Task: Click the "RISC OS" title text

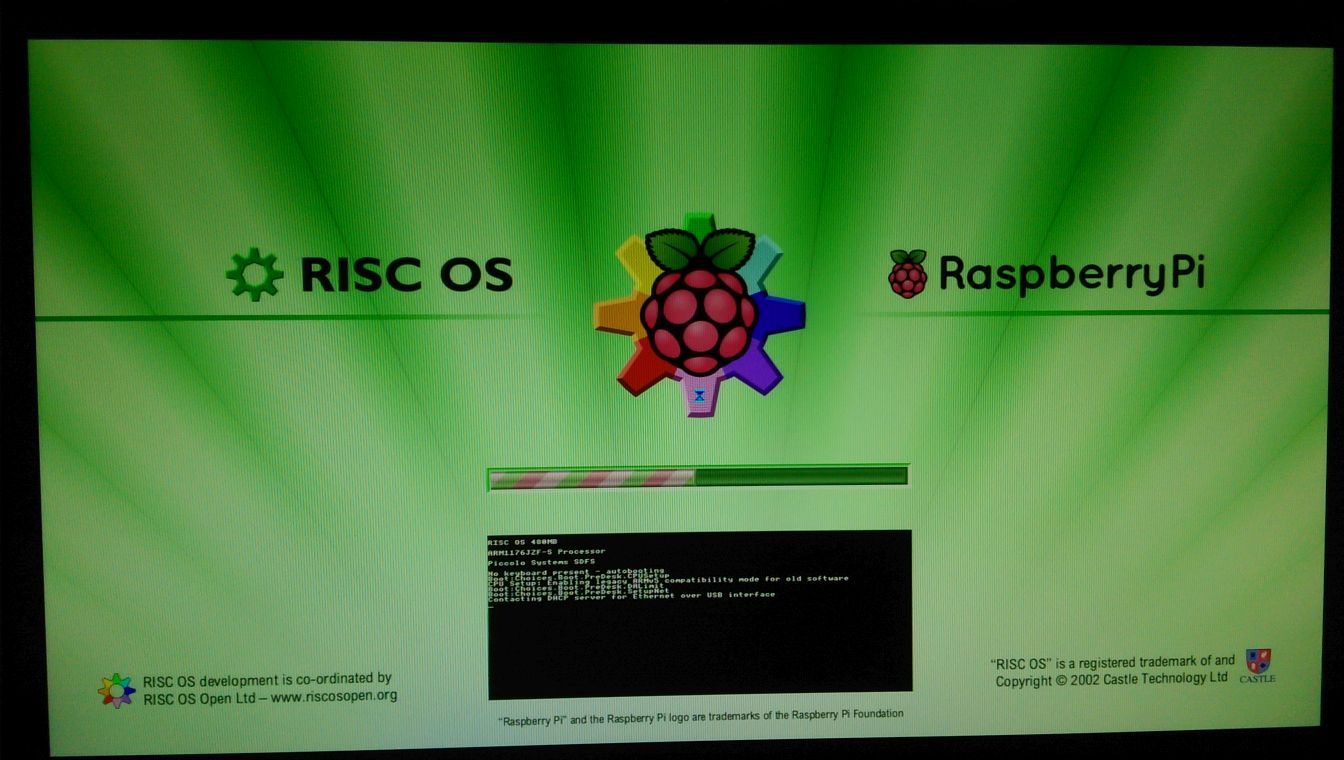Action: click(x=406, y=274)
